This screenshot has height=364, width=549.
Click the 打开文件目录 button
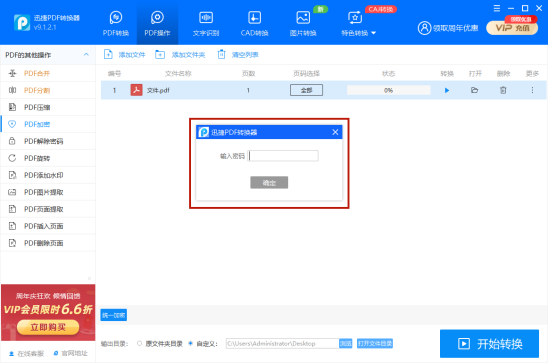point(375,343)
